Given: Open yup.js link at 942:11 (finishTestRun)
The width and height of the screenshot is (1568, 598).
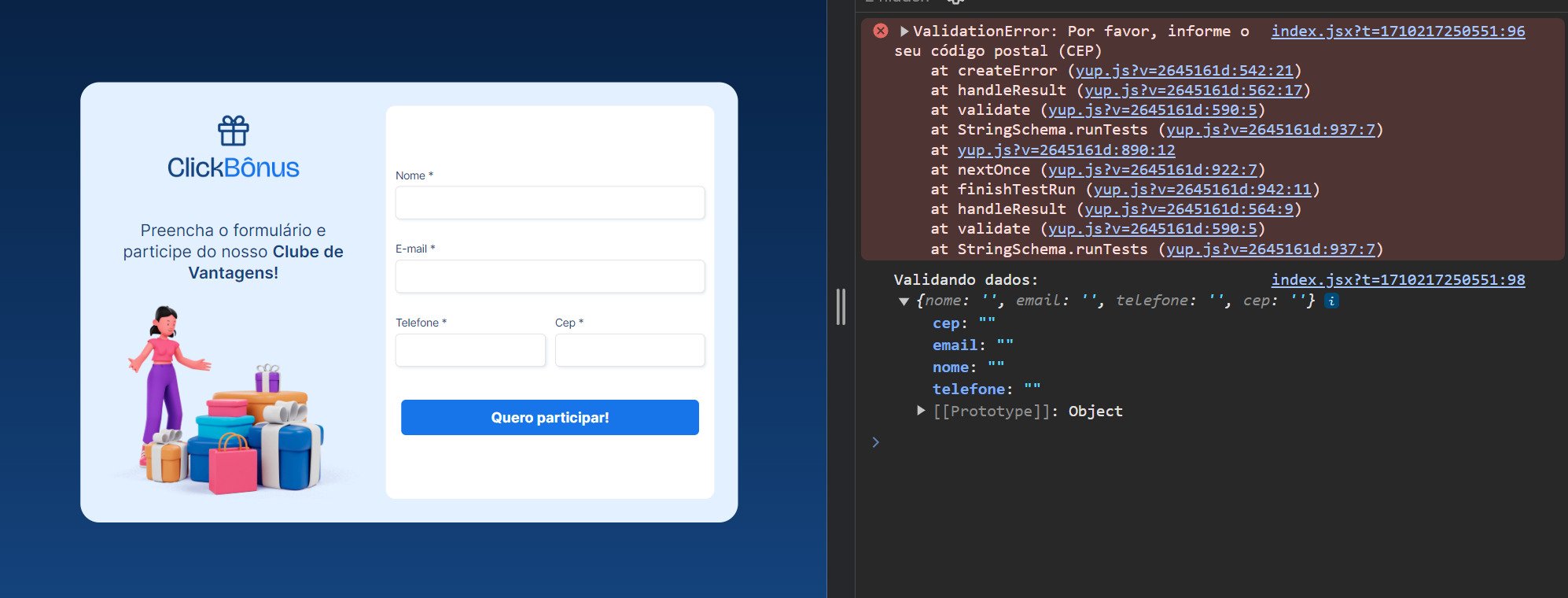Looking at the screenshot, I should tap(1202, 190).
